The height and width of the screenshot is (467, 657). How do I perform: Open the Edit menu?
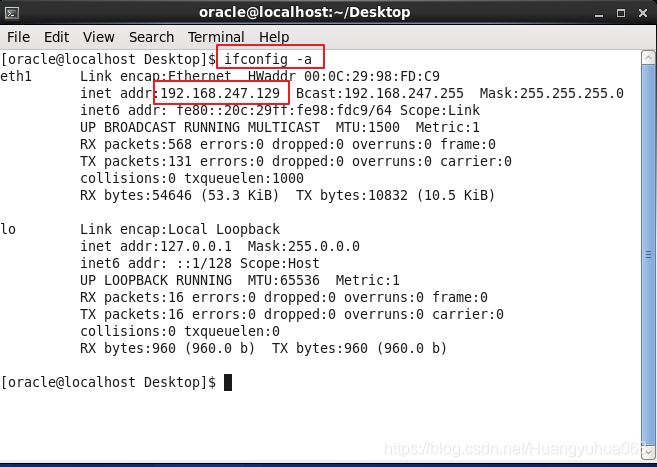pos(58,37)
